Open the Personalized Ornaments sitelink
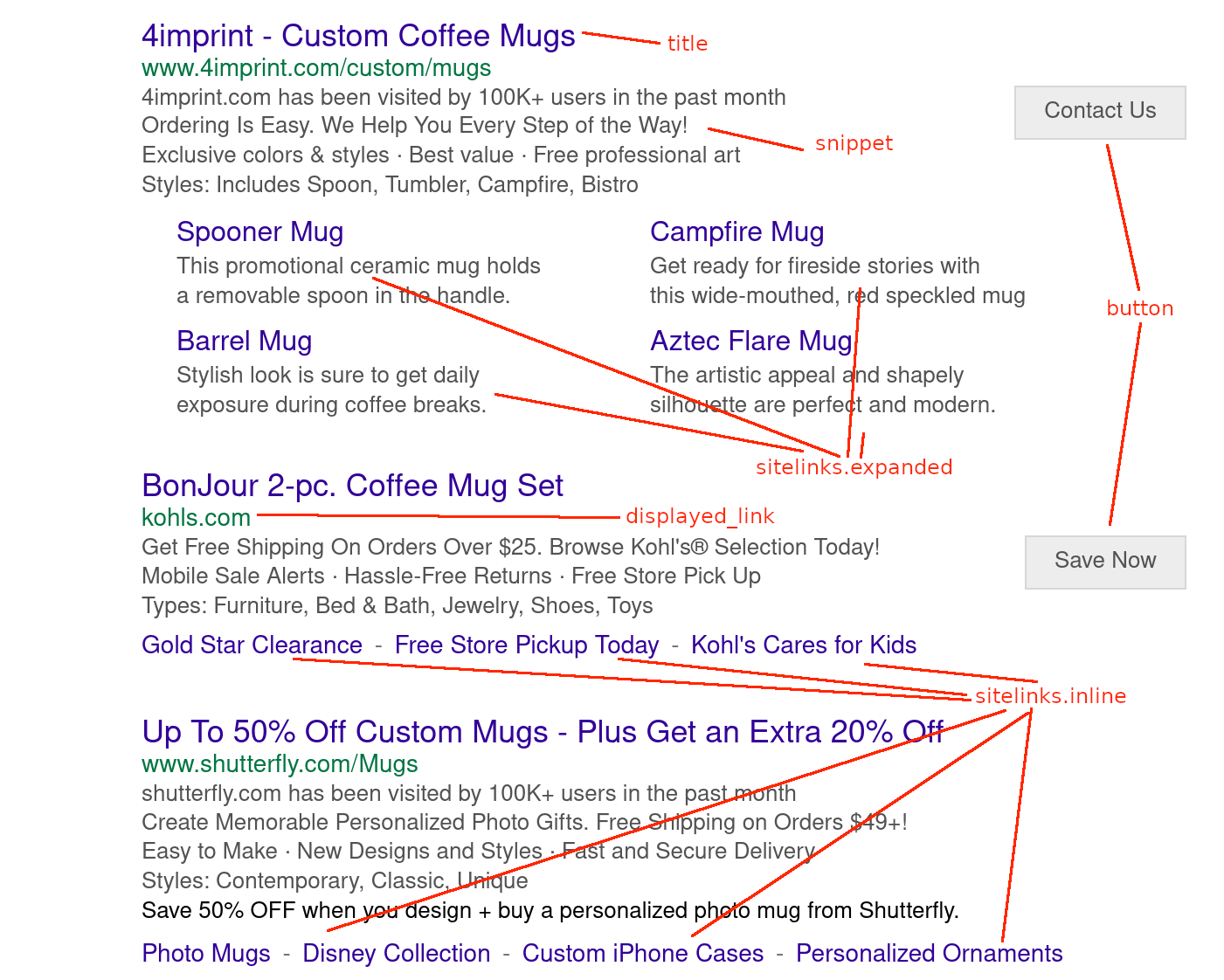The image size is (1224, 980). coord(929,954)
